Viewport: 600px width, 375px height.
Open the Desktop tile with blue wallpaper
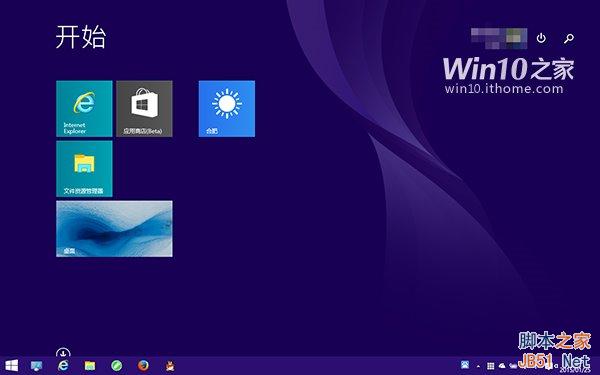[114, 229]
